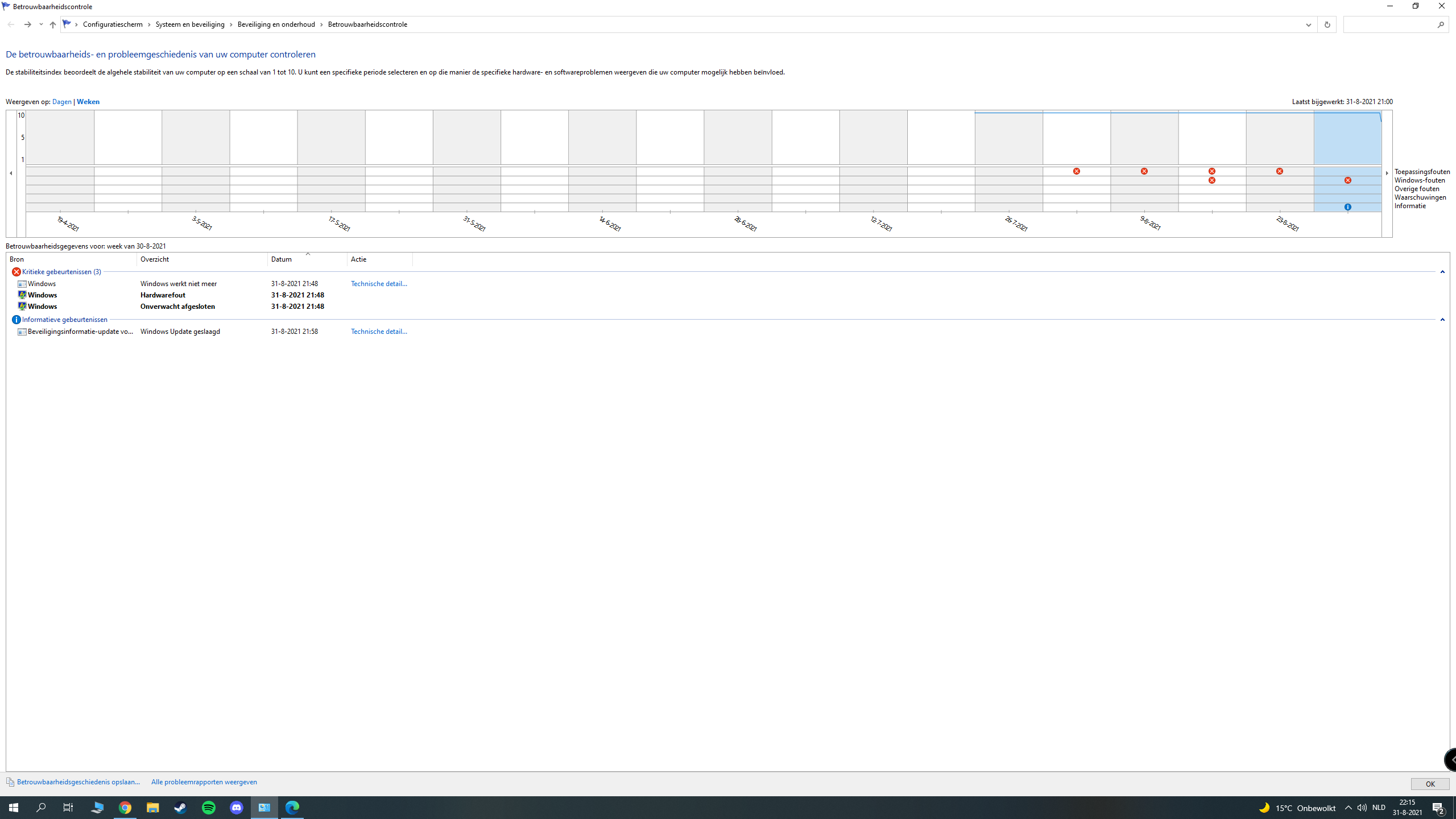The height and width of the screenshot is (819, 1456).
Task: Collapse the Informatieve gebeurtenissen section
Action: [x=1442, y=320]
